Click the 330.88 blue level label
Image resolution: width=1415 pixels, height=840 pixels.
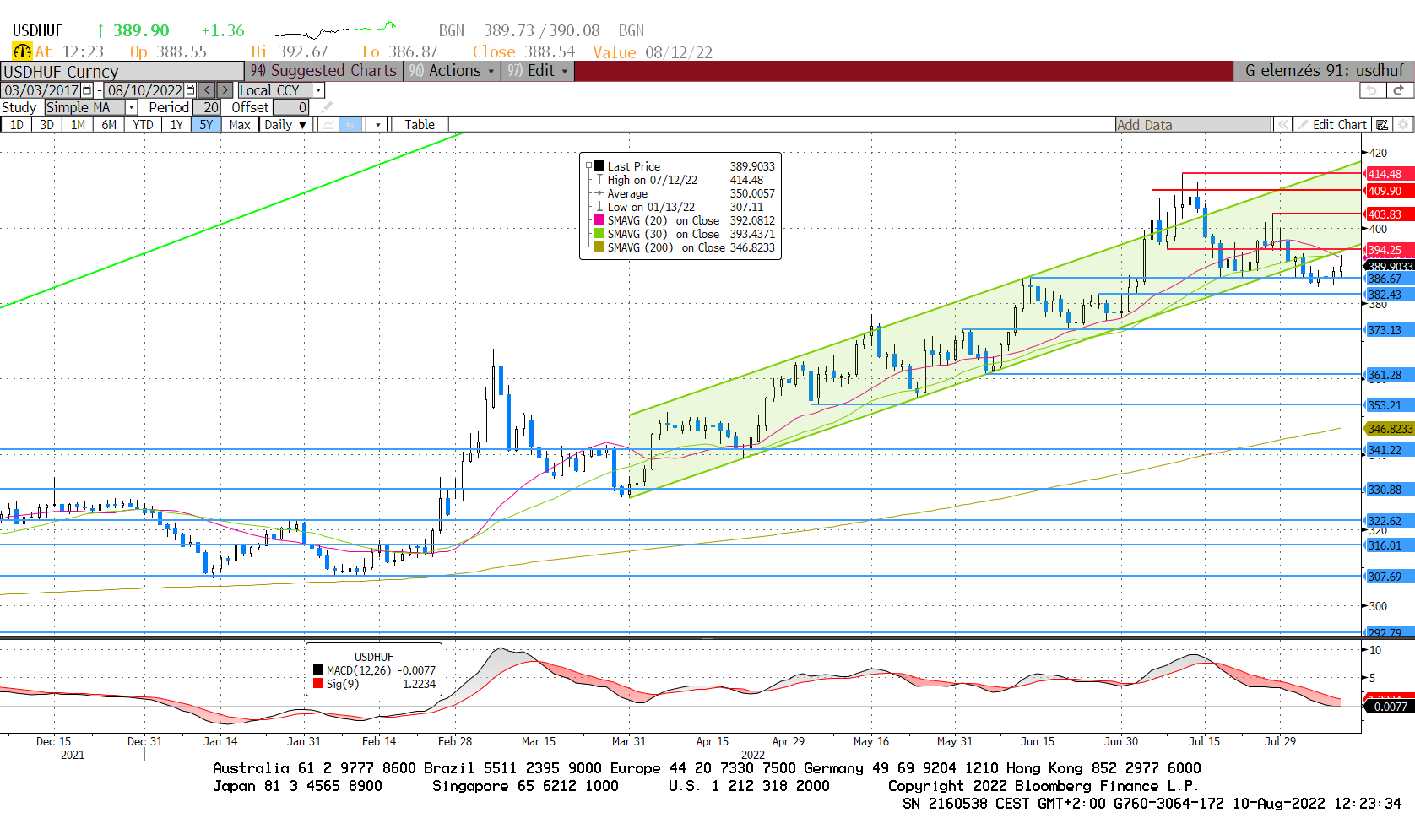pos(1389,490)
